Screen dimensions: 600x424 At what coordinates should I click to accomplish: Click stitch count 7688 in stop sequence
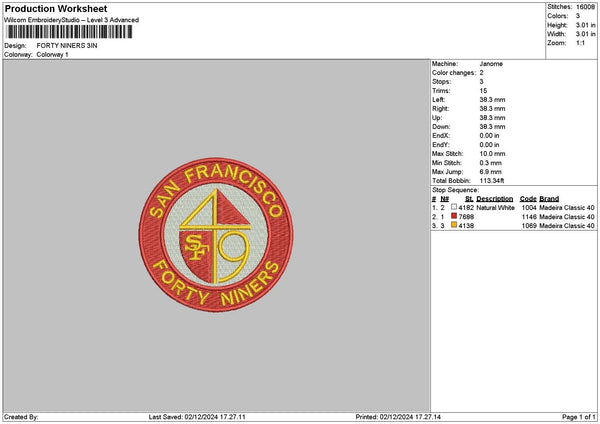tap(466, 217)
